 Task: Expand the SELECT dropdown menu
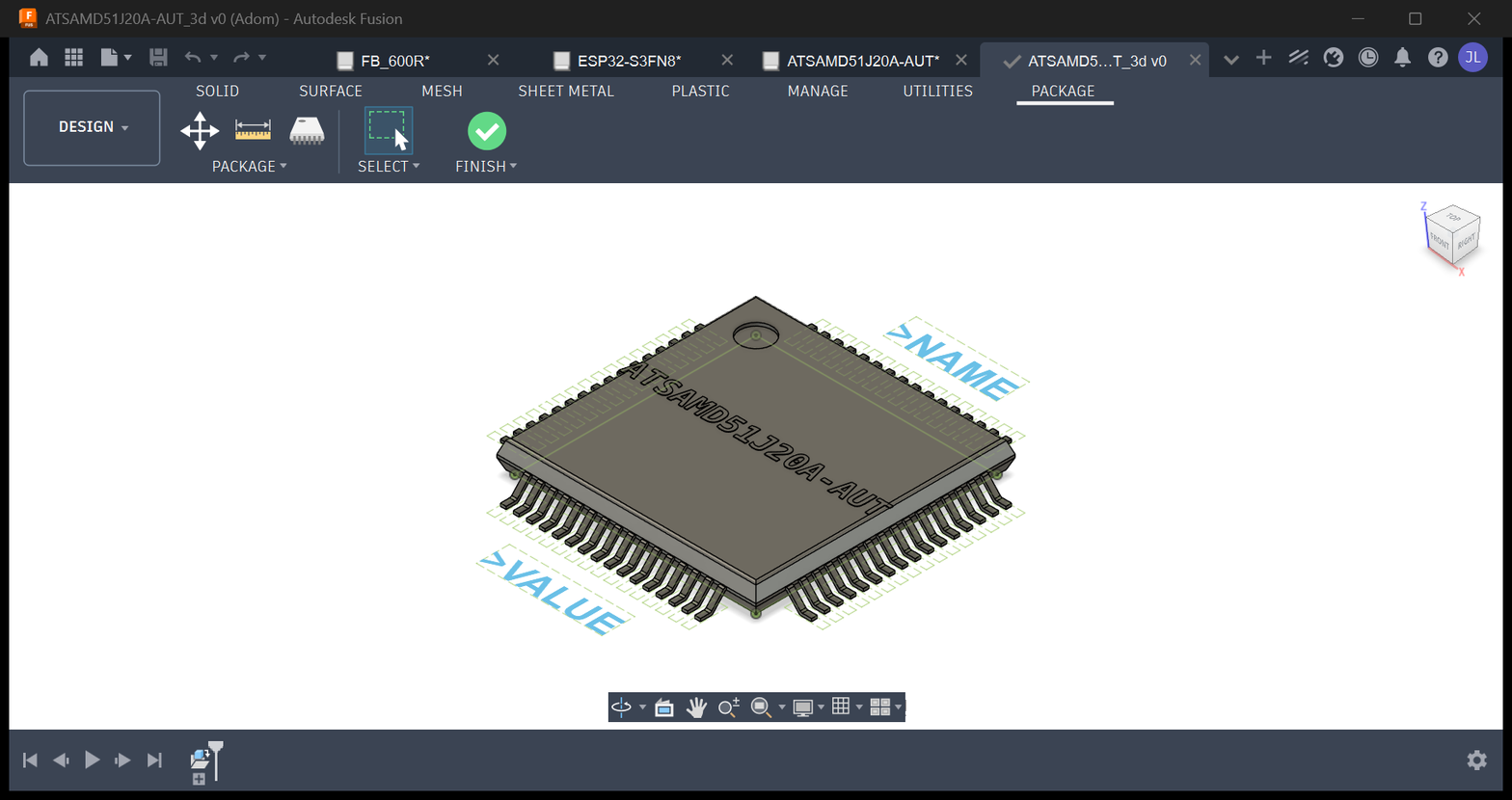(x=389, y=167)
